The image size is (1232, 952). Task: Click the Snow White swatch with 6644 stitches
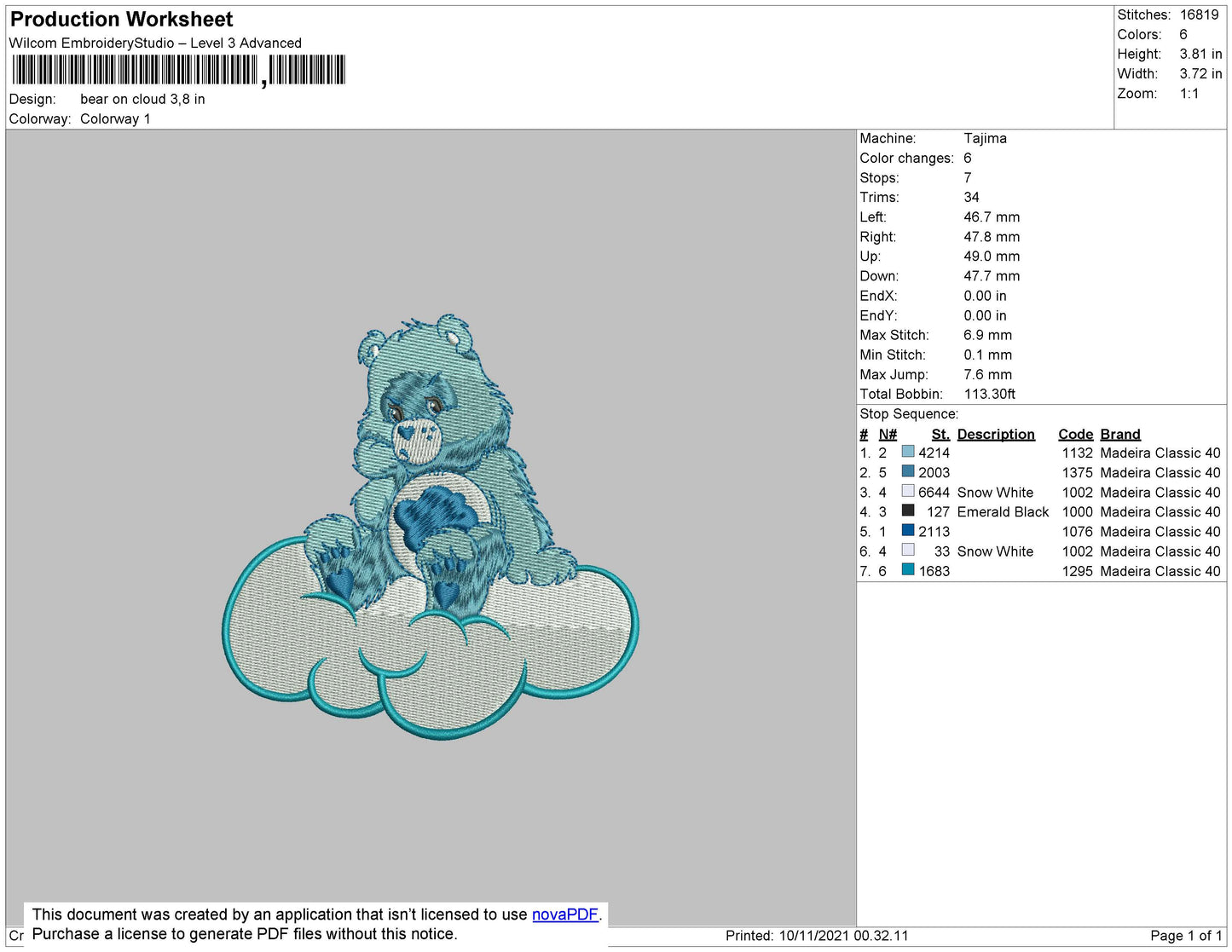coord(908,492)
